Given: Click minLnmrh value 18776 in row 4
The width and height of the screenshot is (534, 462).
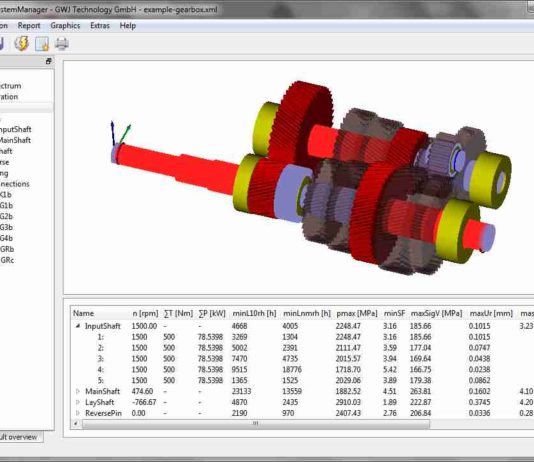Looking at the screenshot, I should tap(292, 369).
